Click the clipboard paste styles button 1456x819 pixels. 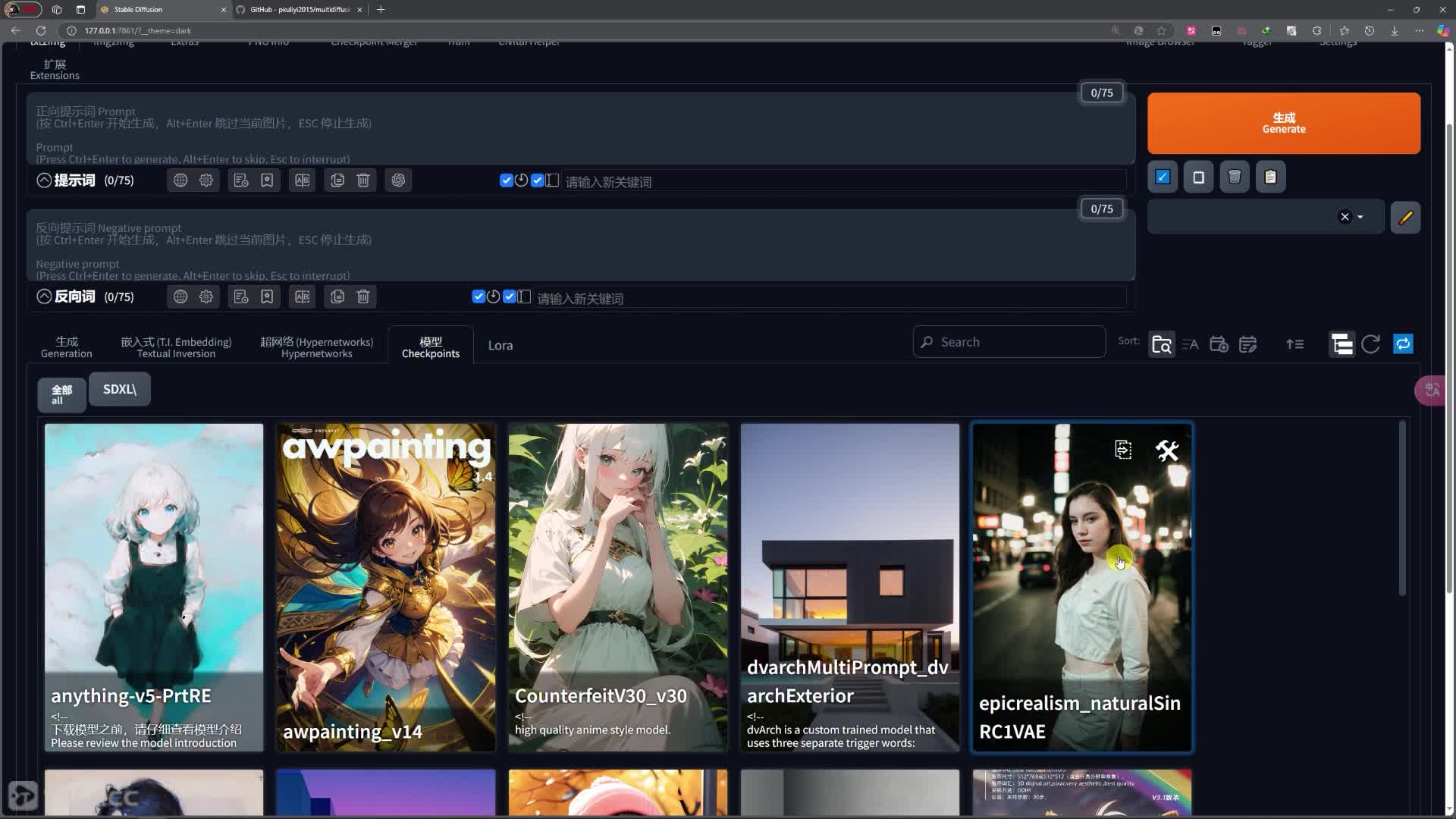[x=1271, y=177]
